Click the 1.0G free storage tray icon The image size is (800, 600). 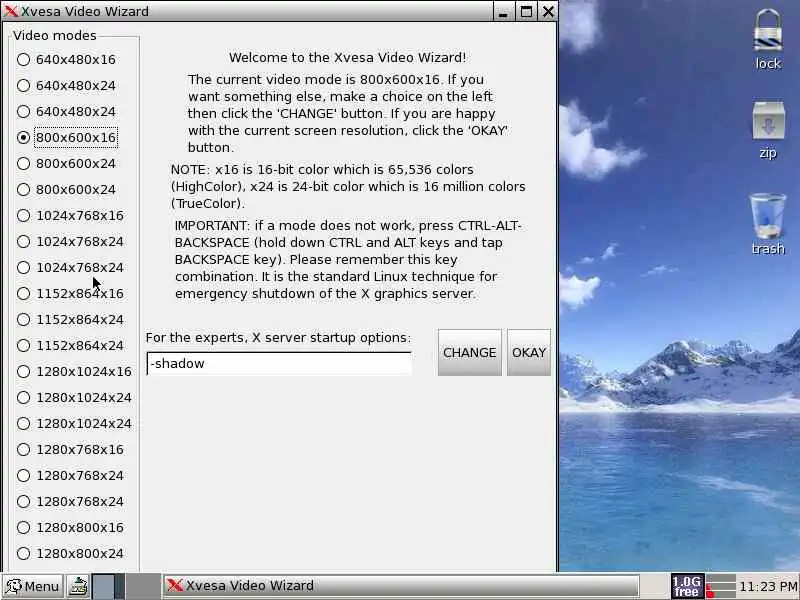(687, 586)
